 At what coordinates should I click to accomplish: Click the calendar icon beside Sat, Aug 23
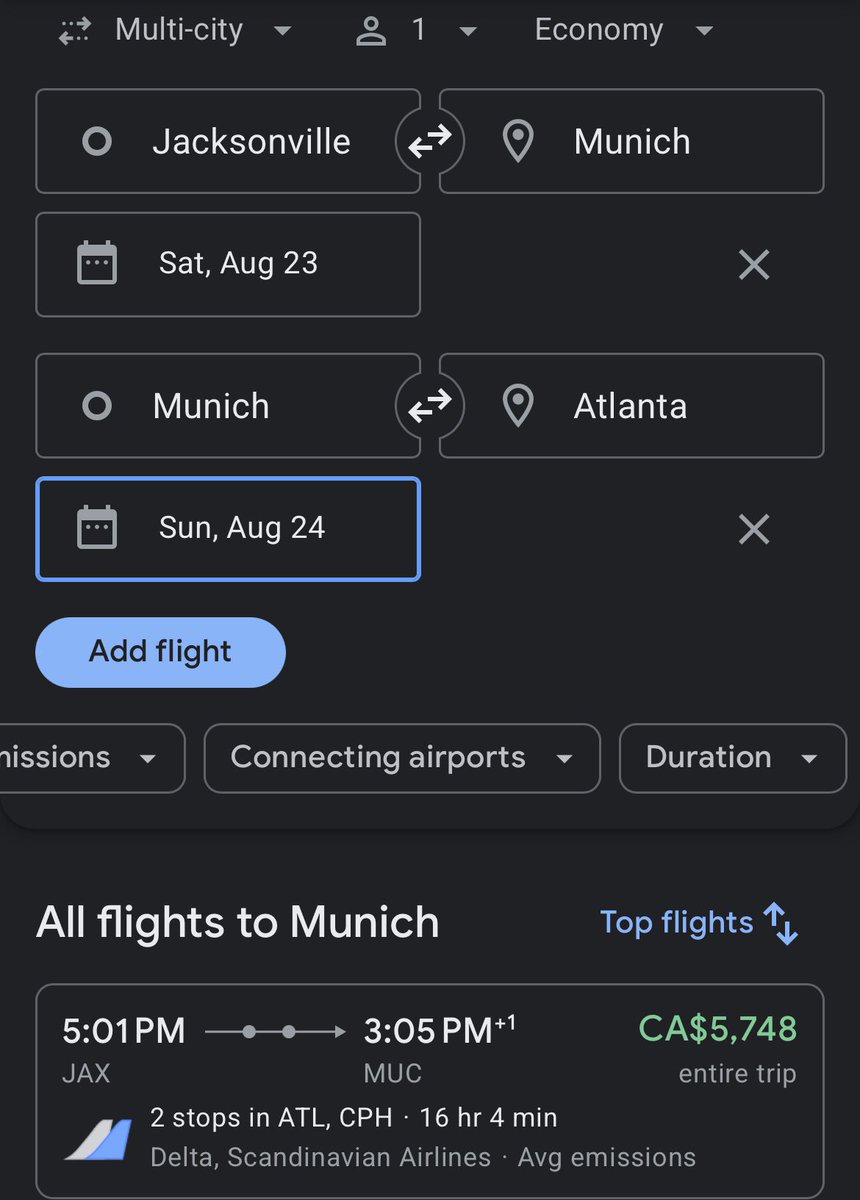click(x=97, y=264)
